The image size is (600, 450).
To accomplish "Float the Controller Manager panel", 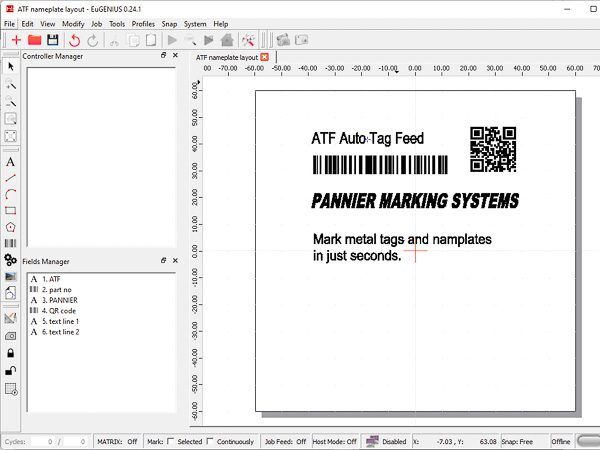I will [163, 57].
